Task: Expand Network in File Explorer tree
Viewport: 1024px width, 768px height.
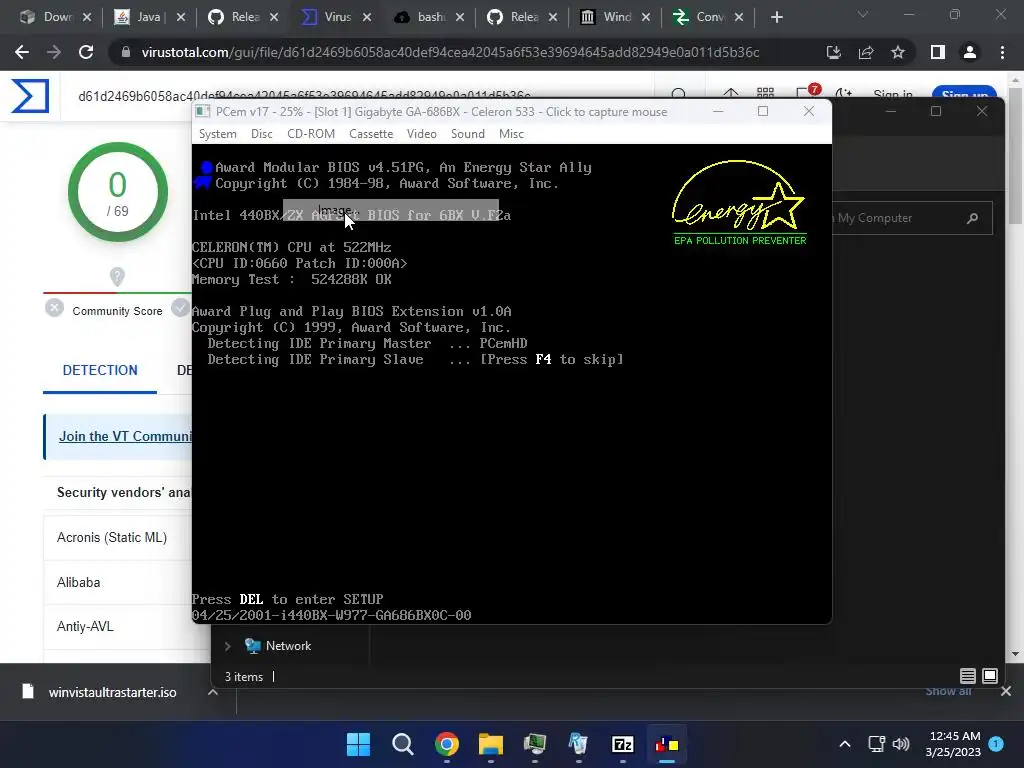Action: [227, 646]
